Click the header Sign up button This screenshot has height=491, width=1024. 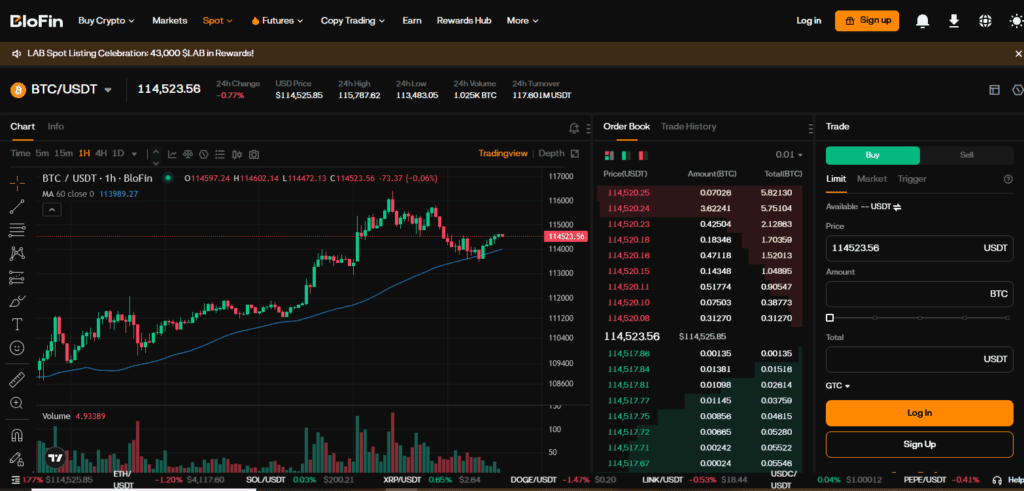click(867, 21)
